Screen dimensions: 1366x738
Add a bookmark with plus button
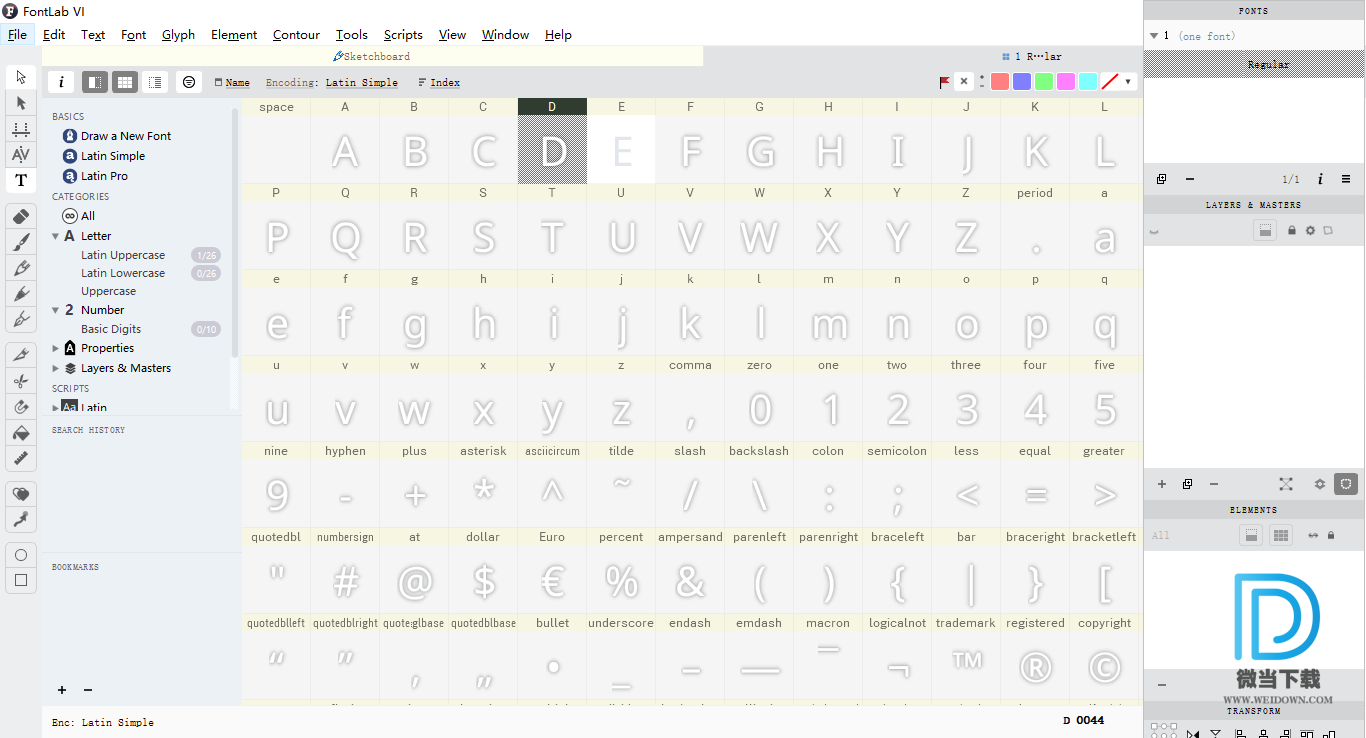point(62,690)
